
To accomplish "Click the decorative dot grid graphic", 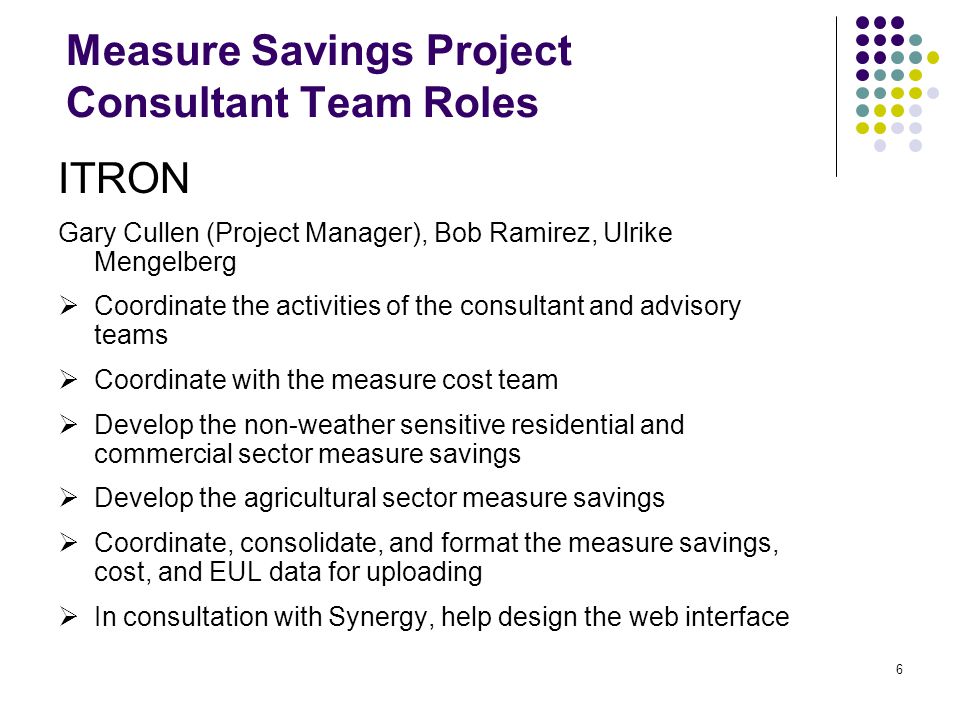I will click(x=897, y=84).
